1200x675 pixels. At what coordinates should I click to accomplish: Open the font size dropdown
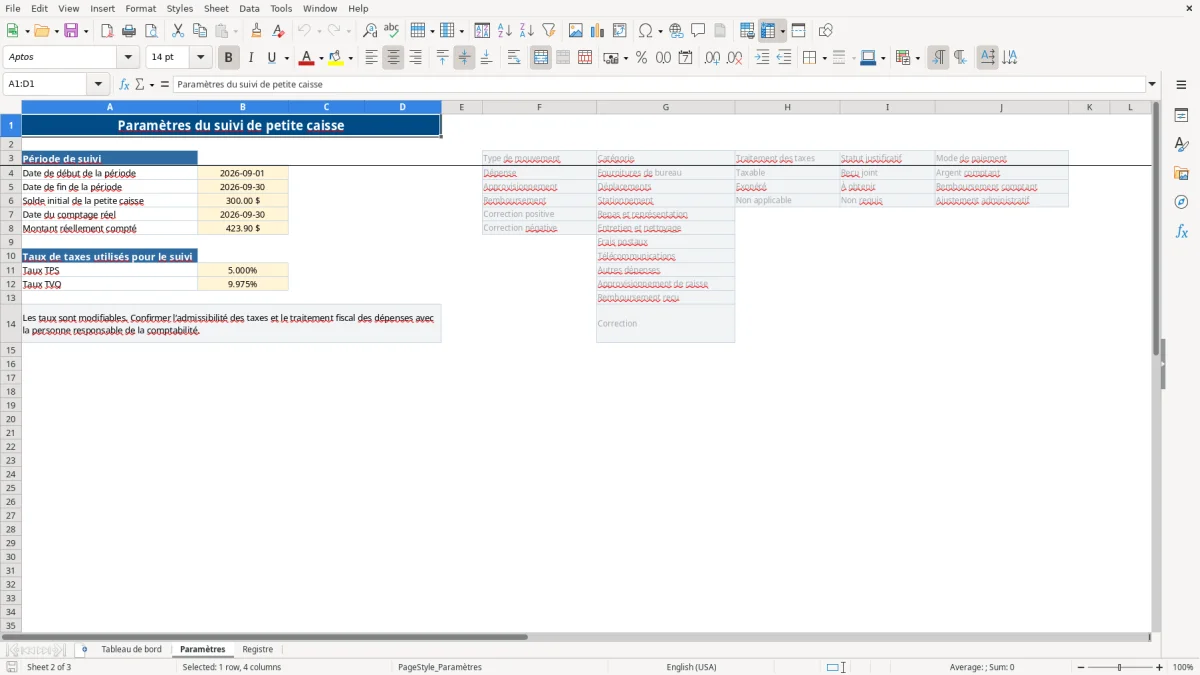(200, 58)
